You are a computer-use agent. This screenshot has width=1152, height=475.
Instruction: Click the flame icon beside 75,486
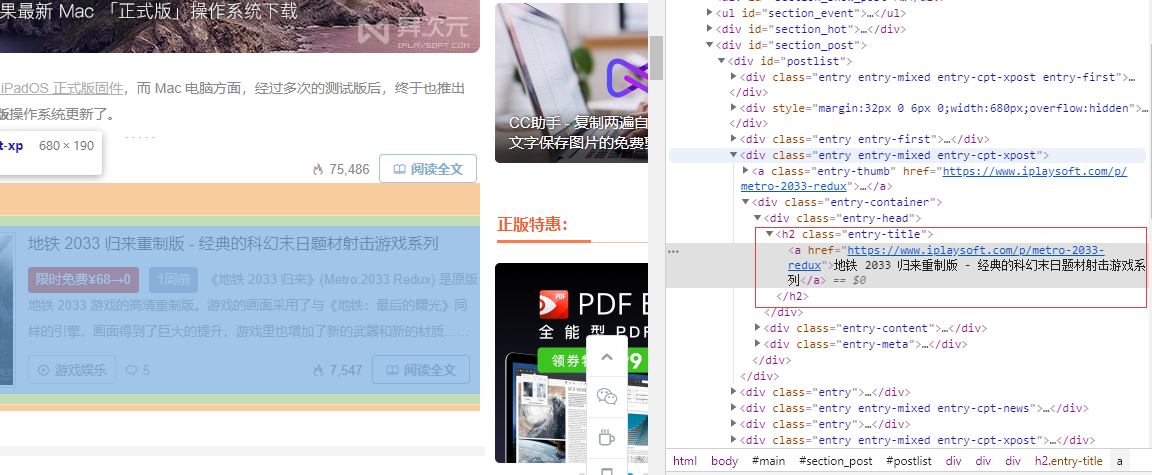point(318,169)
